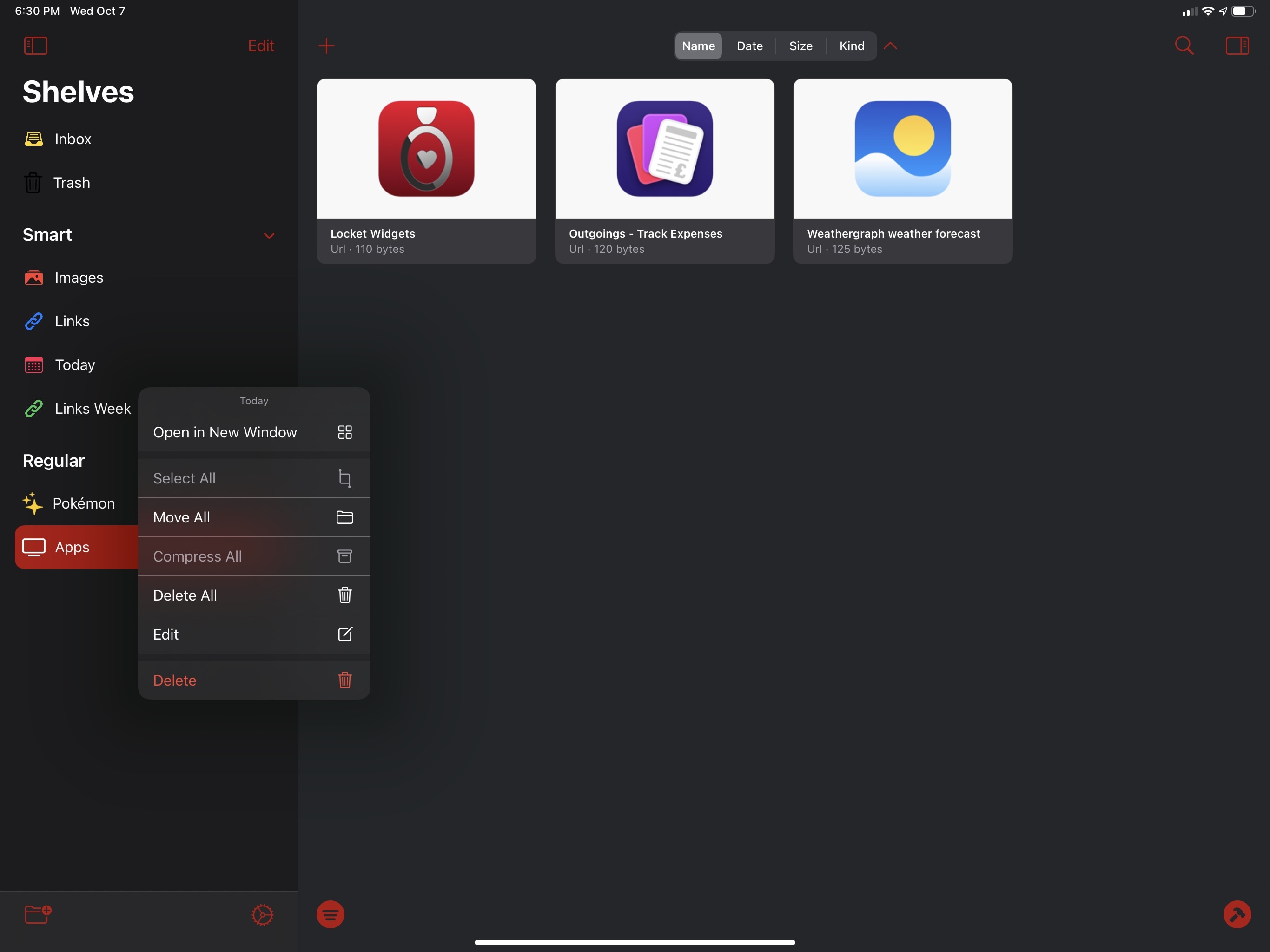The width and height of the screenshot is (1270, 952).
Task: Click 'Url · 120 bytes' caption
Action: (x=606, y=249)
